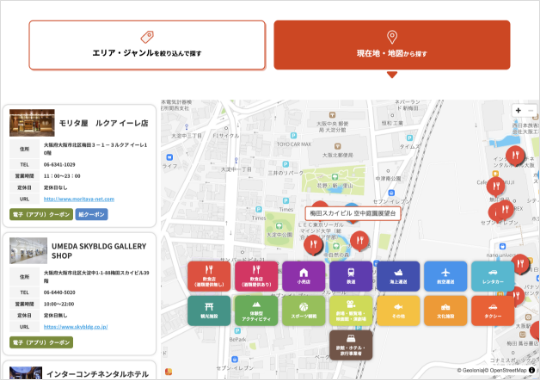
Task: Choose the purple house 小売店 tile
Action: click(303, 276)
